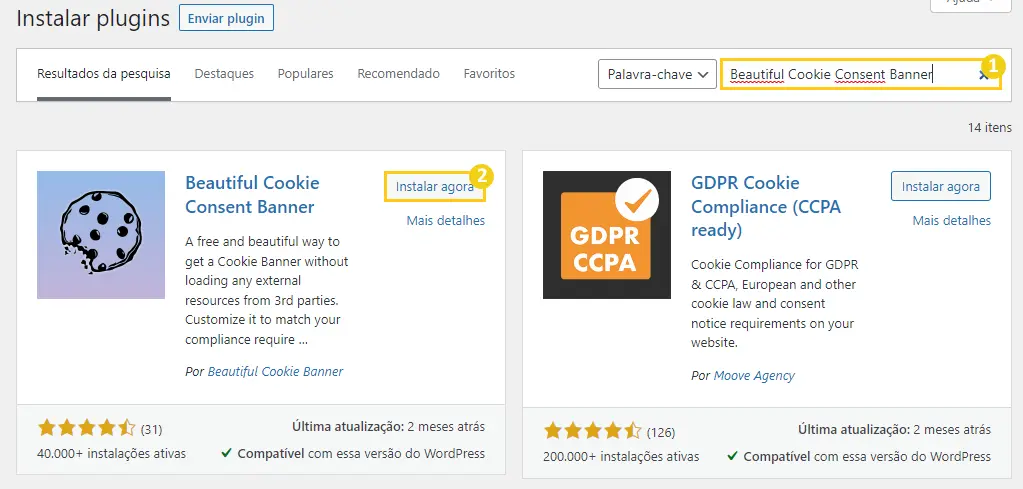Clear the search field with the X icon
The image size is (1023, 489).
pyautogui.click(x=983, y=75)
